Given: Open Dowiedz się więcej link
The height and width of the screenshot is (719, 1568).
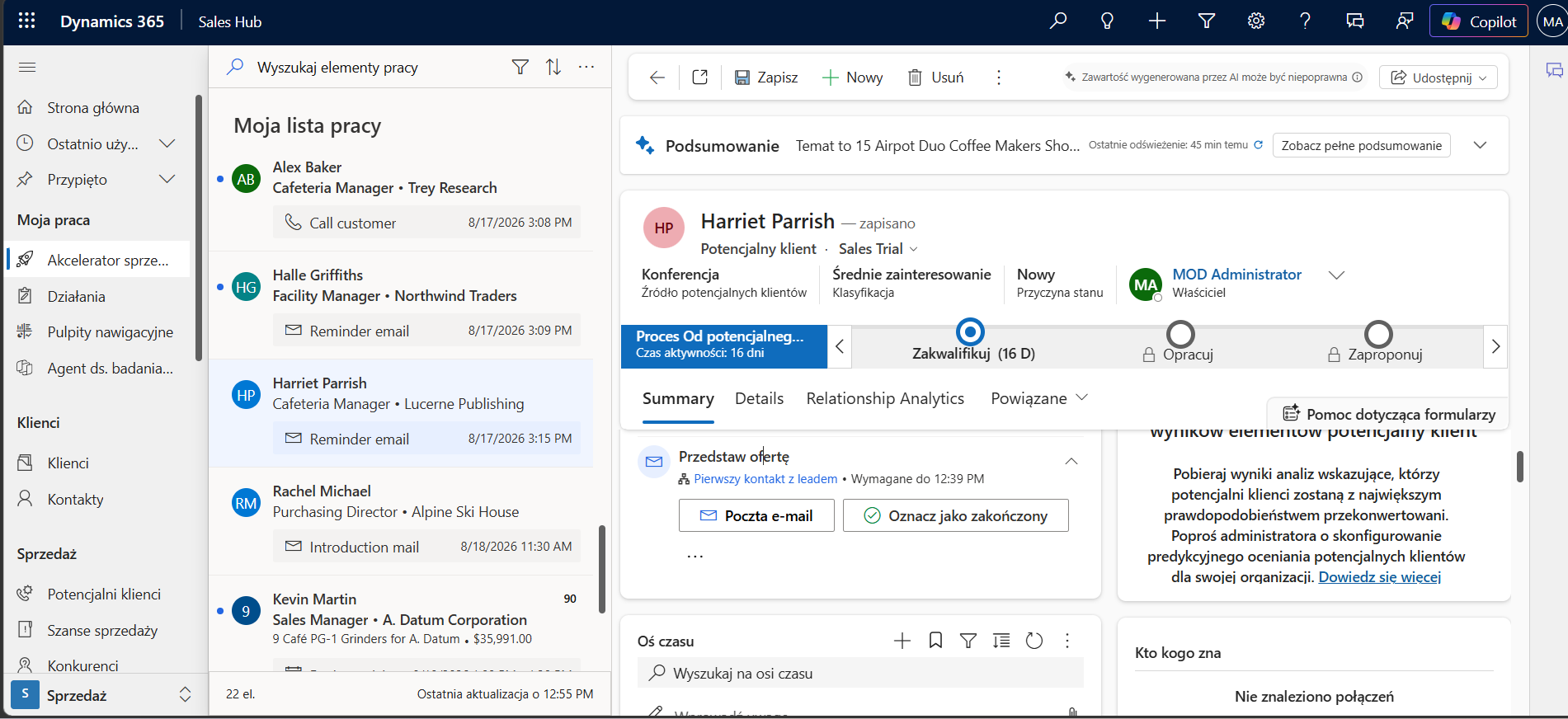Looking at the screenshot, I should [1380, 577].
